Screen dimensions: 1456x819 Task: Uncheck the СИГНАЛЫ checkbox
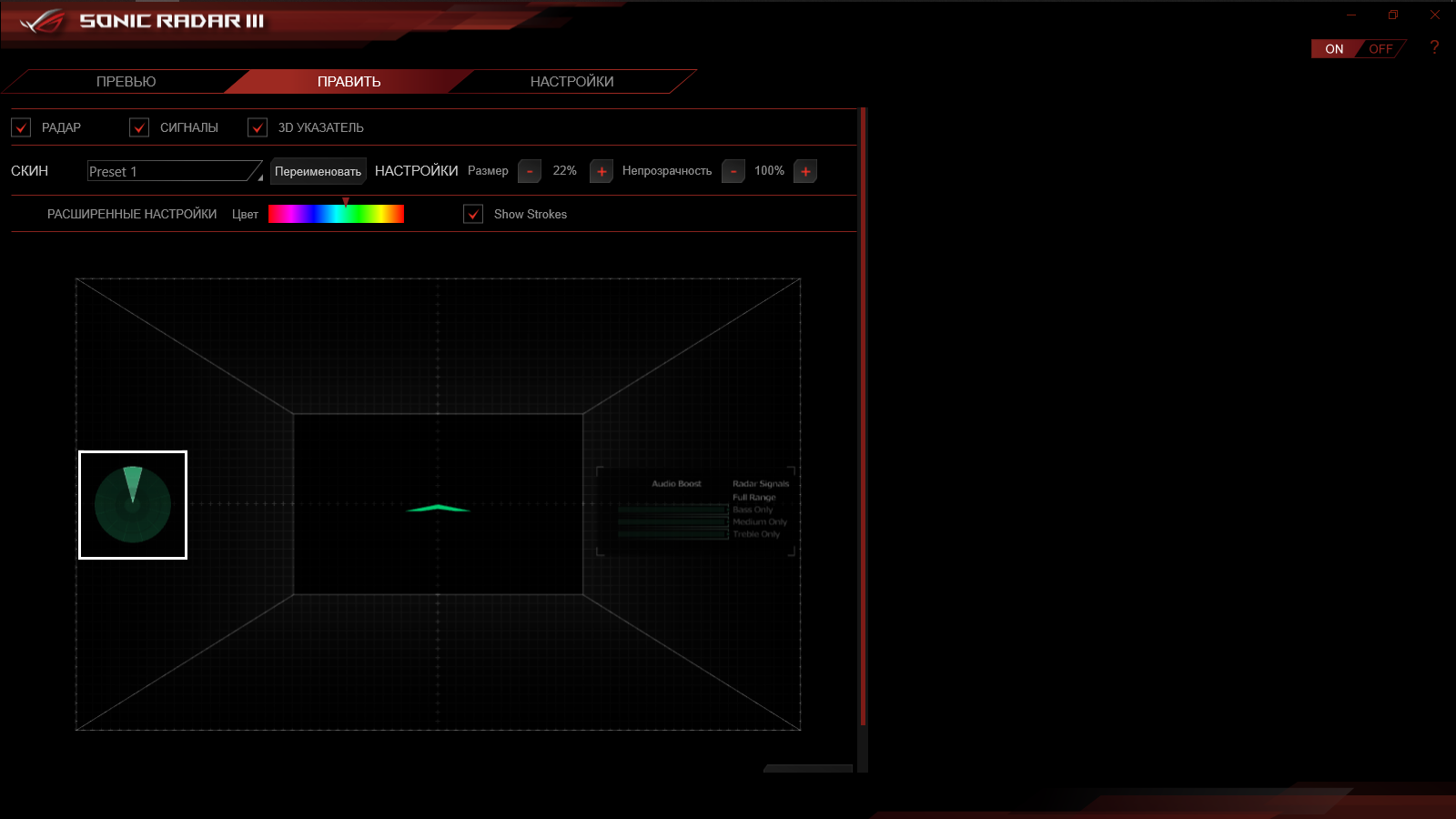(139, 127)
